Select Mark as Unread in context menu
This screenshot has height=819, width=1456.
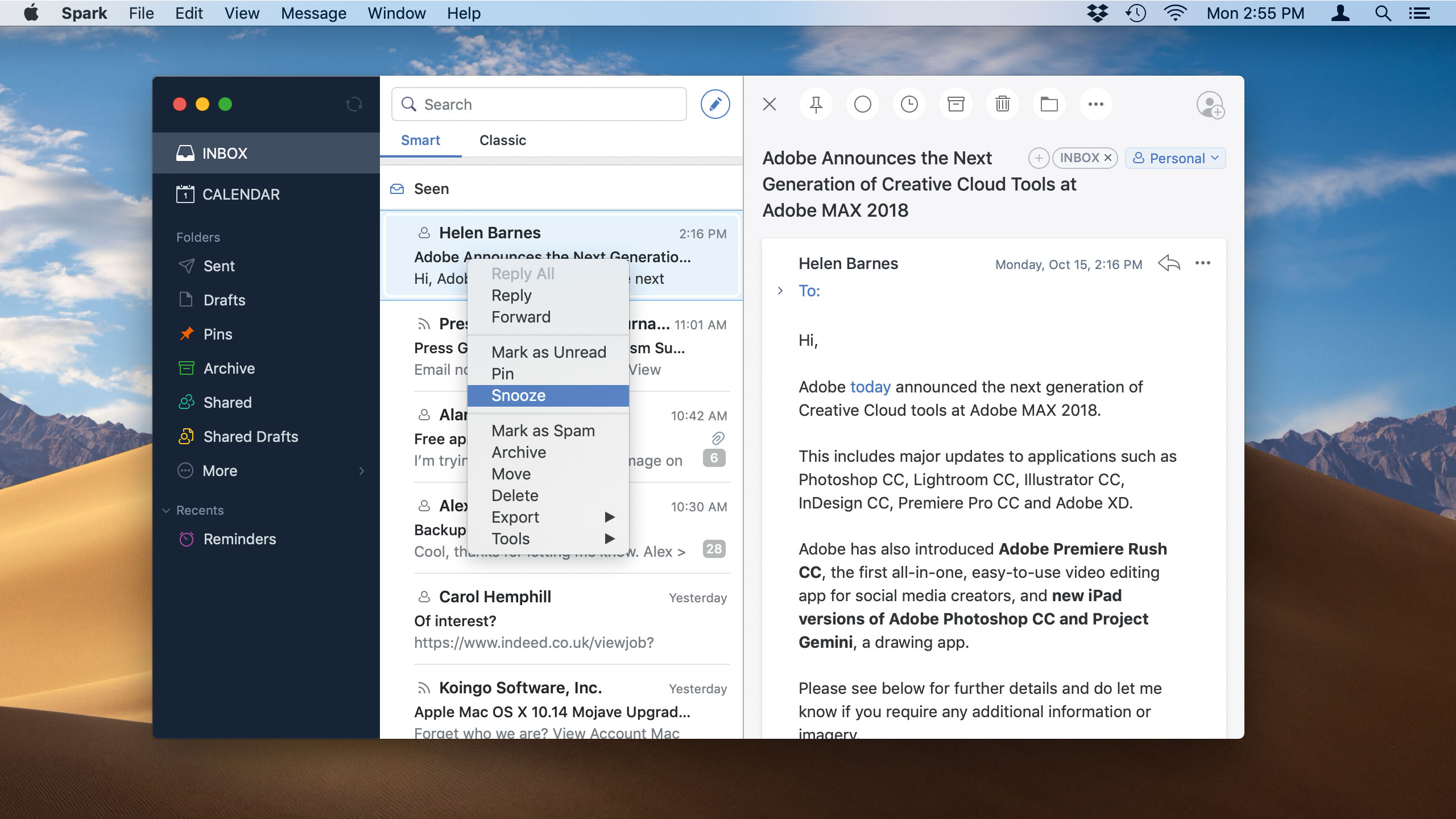(548, 352)
